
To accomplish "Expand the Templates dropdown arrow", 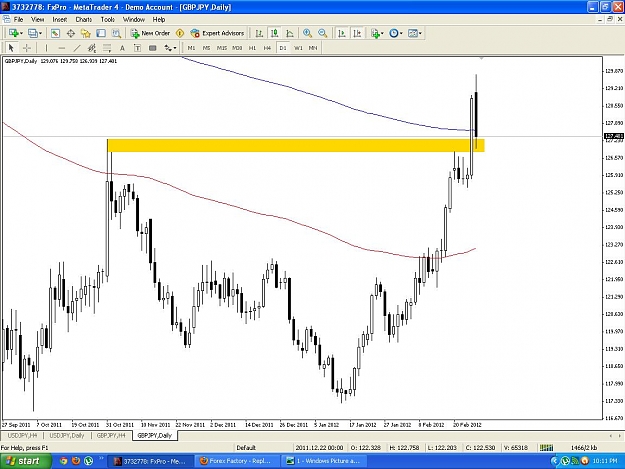I will point(420,33).
